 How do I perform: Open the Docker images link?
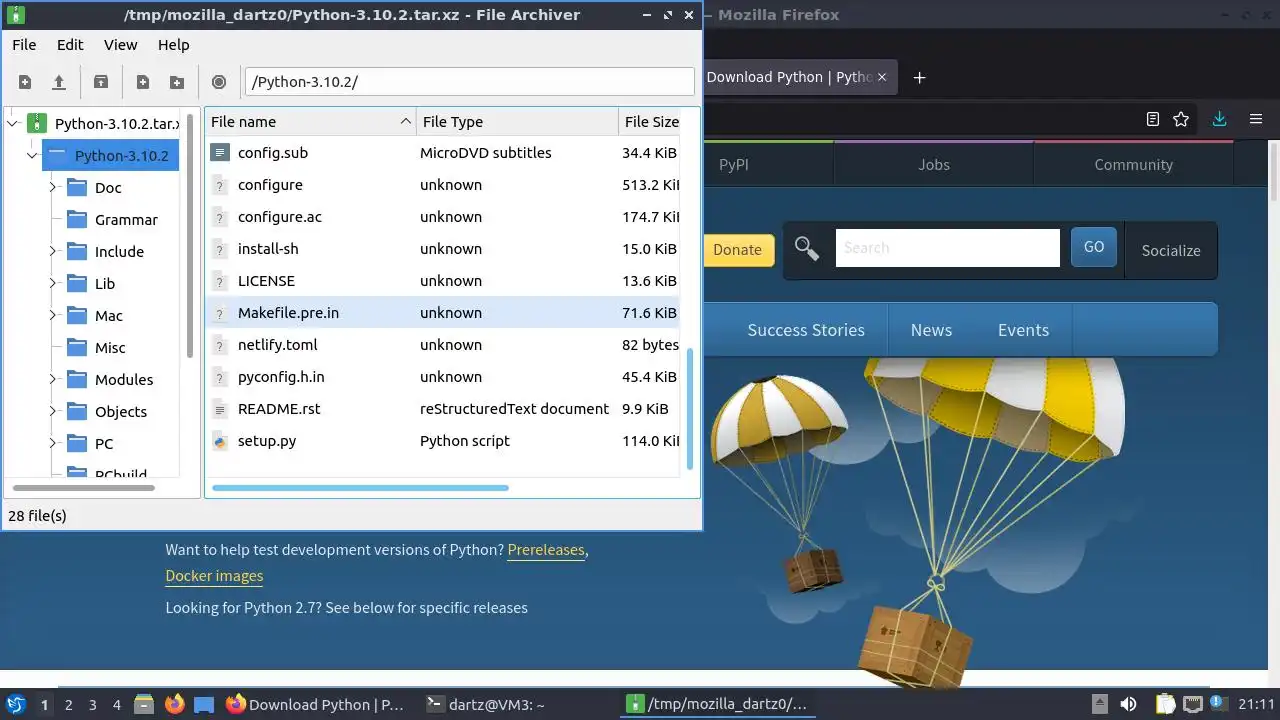[x=214, y=576]
